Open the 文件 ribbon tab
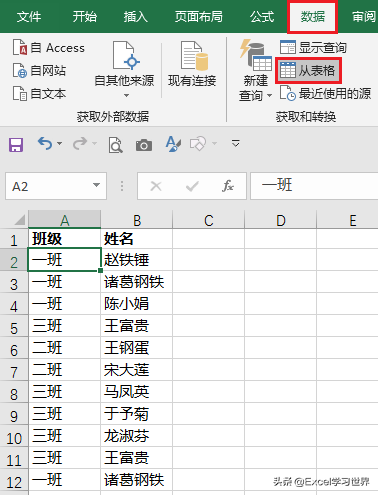Viewport: 378px width, 495px height. (x=29, y=16)
